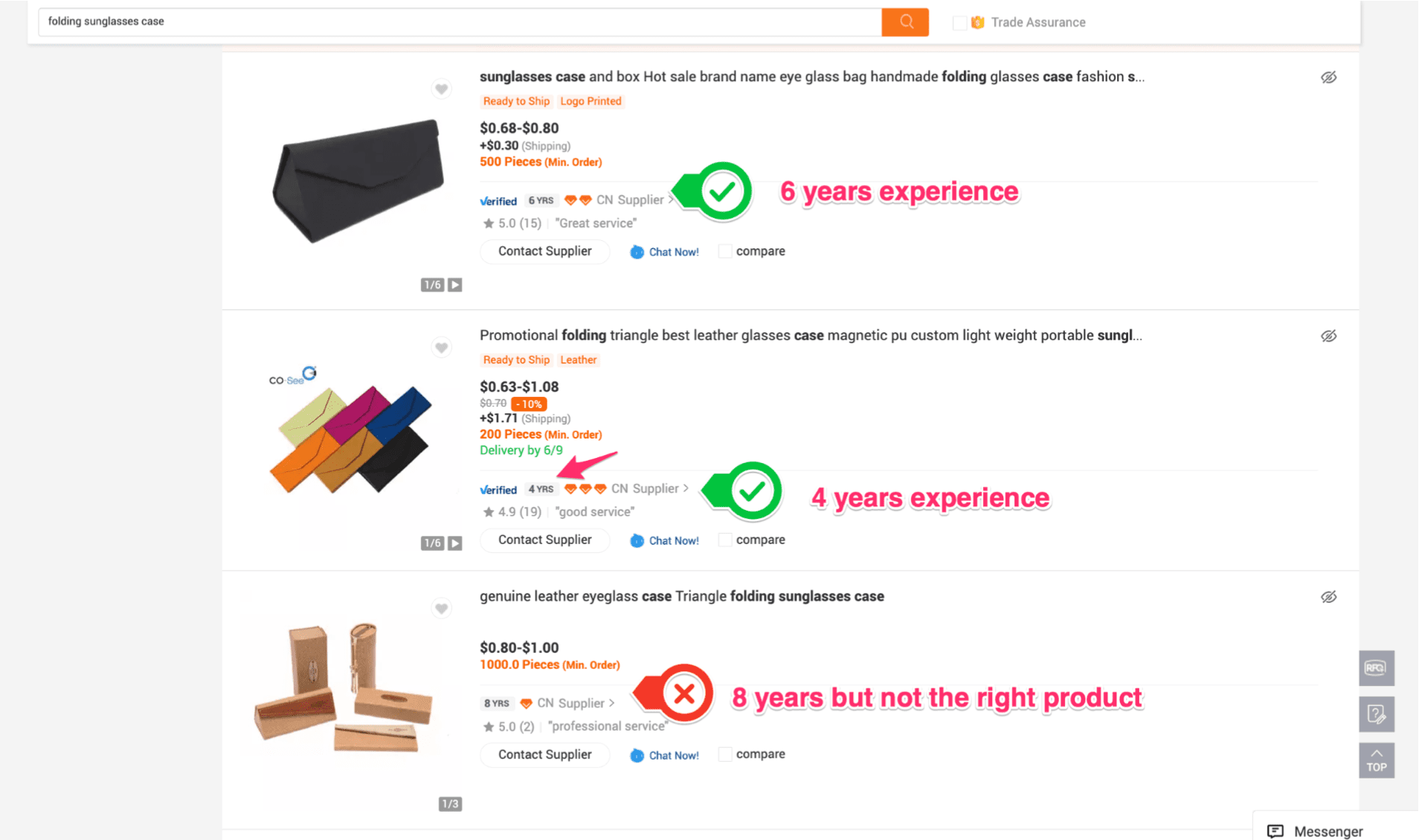Play the video on the first product thumbnail
This screenshot has height=840, width=1419.
(454, 284)
